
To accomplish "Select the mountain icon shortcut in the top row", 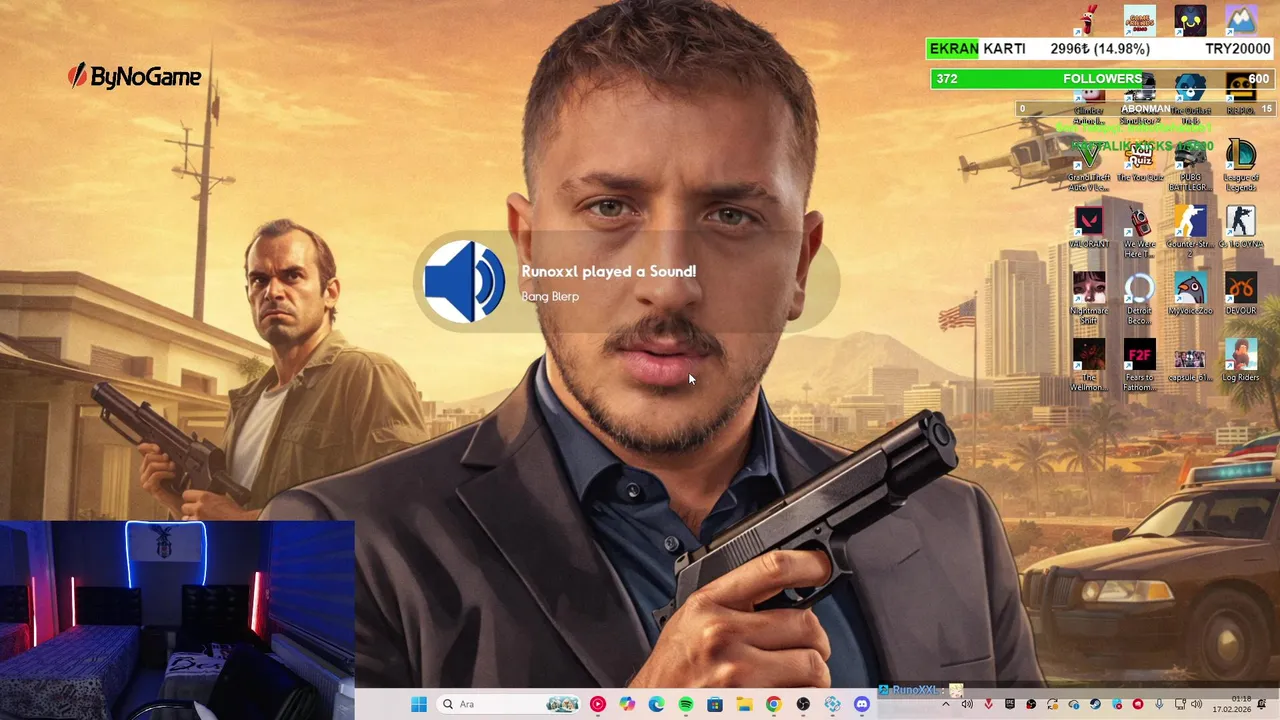I will [x=1241, y=20].
